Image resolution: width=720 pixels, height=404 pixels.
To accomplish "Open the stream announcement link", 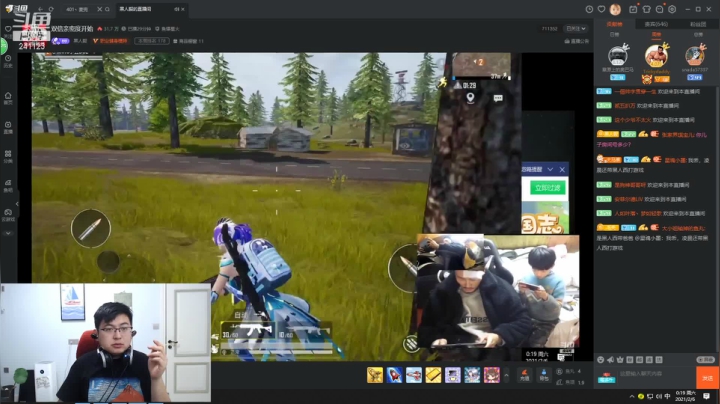I will (577, 41).
